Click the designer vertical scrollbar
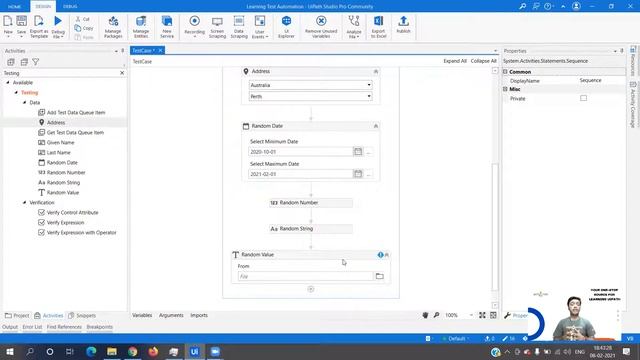The height and width of the screenshot is (360, 640). pyautogui.click(x=495, y=227)
